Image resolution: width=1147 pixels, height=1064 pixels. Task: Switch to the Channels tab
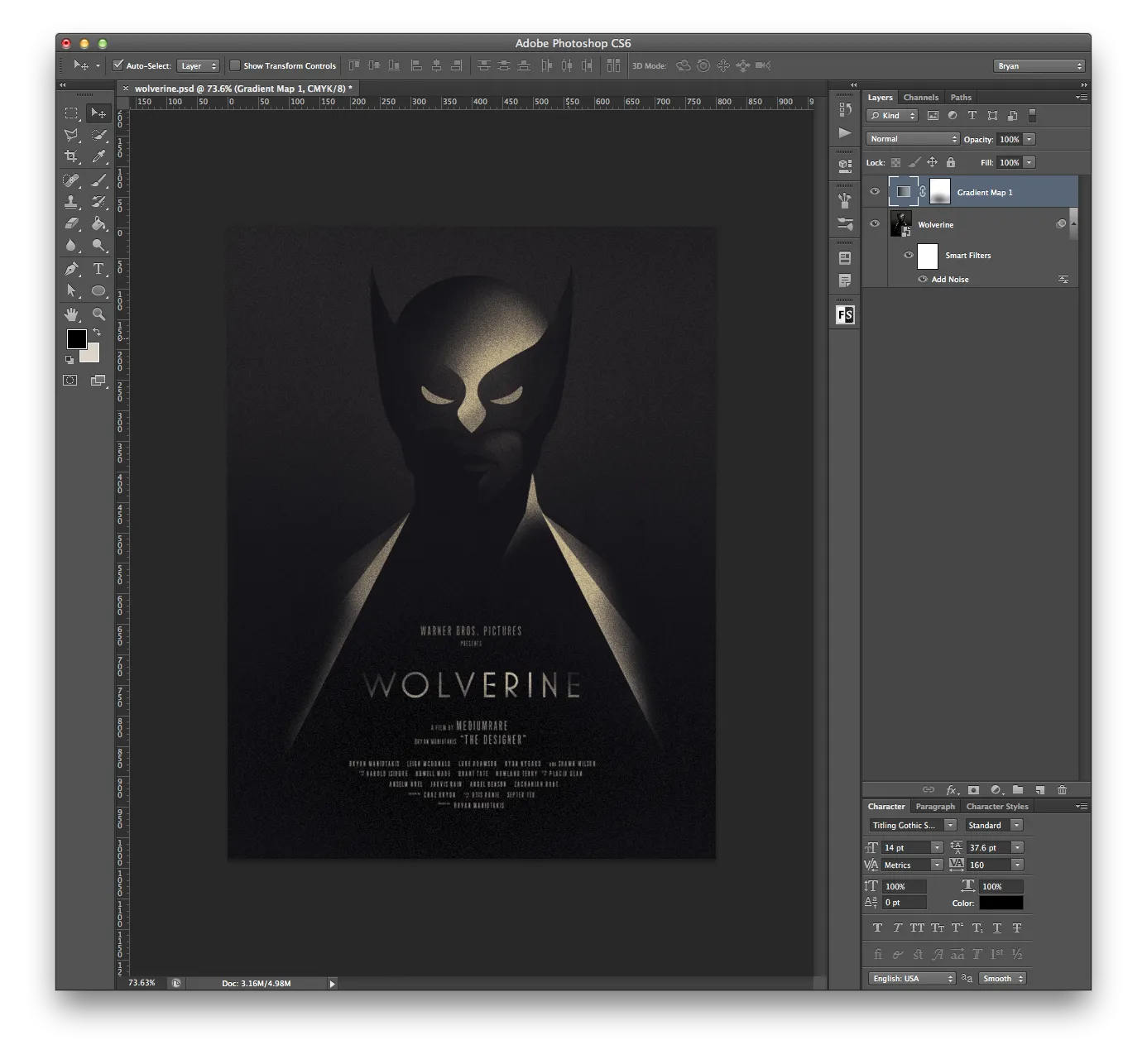coord(921,97)
